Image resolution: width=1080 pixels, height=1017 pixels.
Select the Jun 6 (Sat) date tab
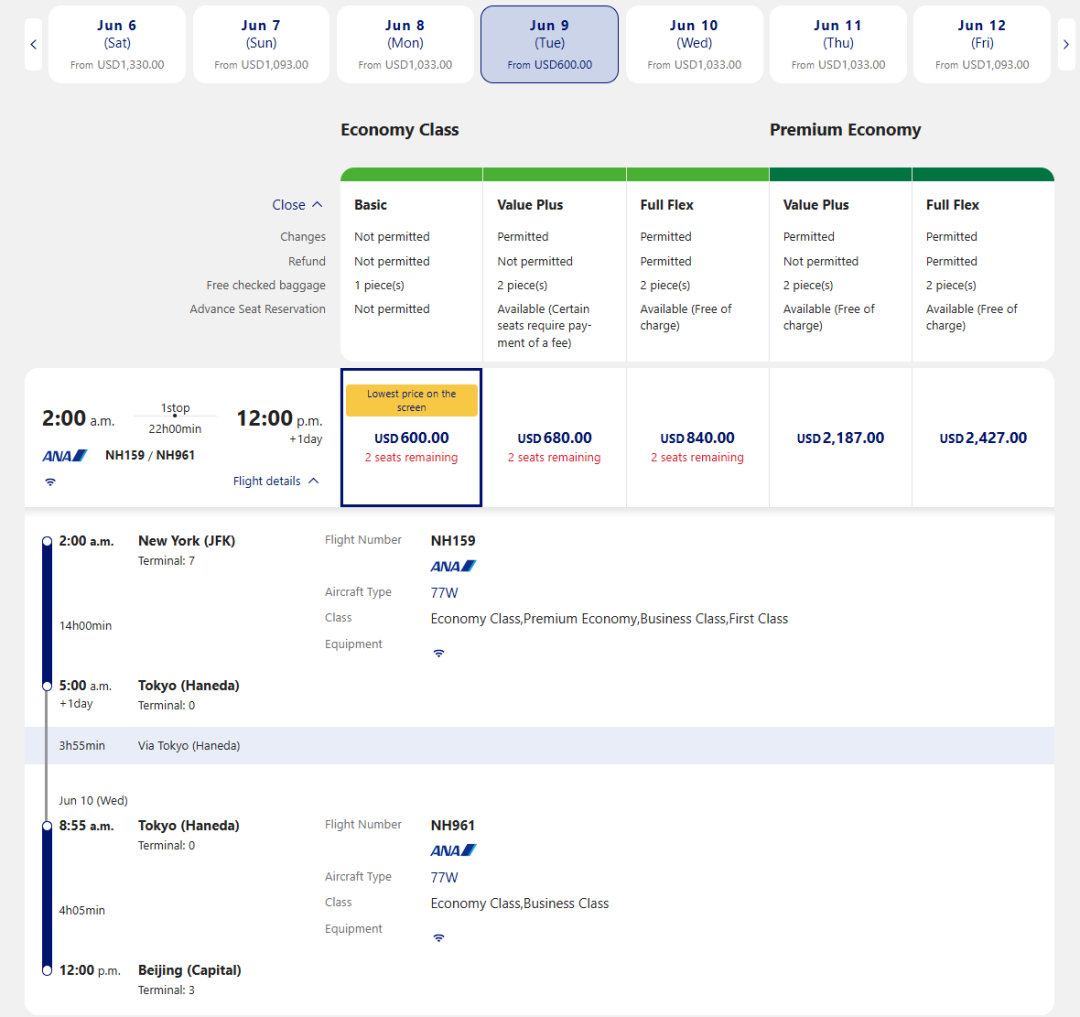[117, 44]
